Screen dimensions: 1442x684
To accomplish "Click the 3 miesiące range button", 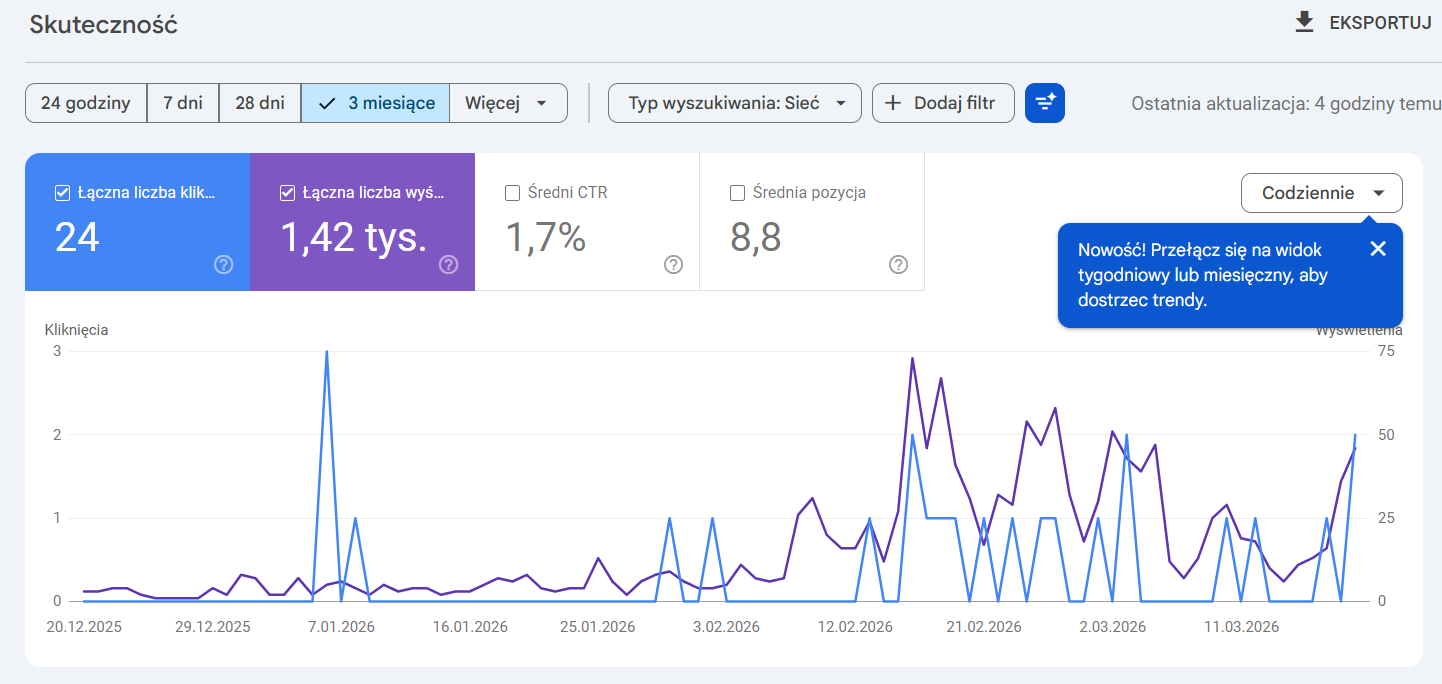I will (x=375, y=103).
